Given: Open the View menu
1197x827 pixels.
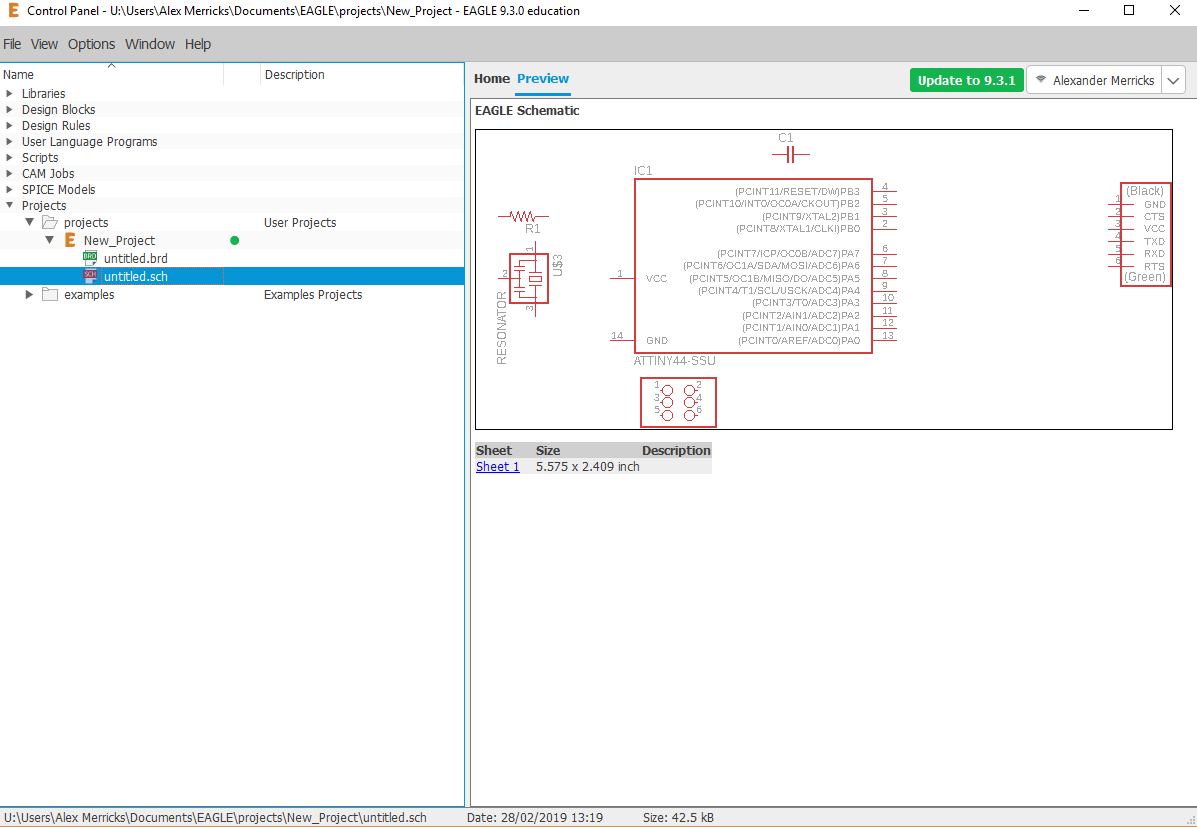Looking at the screenshot, I should (44, 44).
